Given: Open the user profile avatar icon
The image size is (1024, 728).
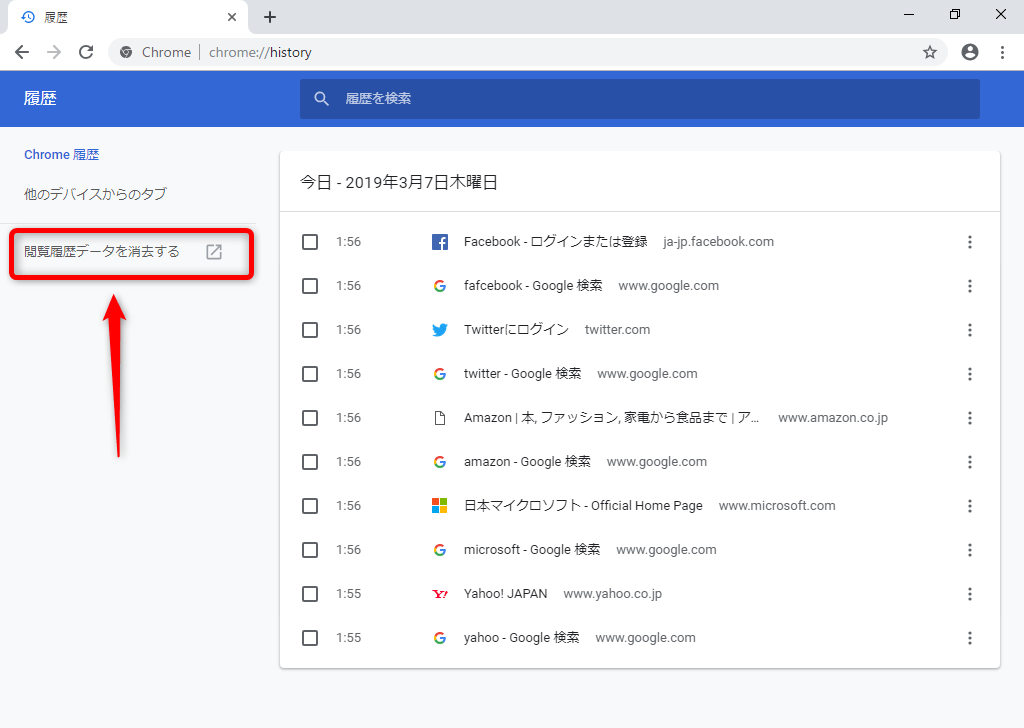Looking at the screenshot, I should tap(969, 52).
